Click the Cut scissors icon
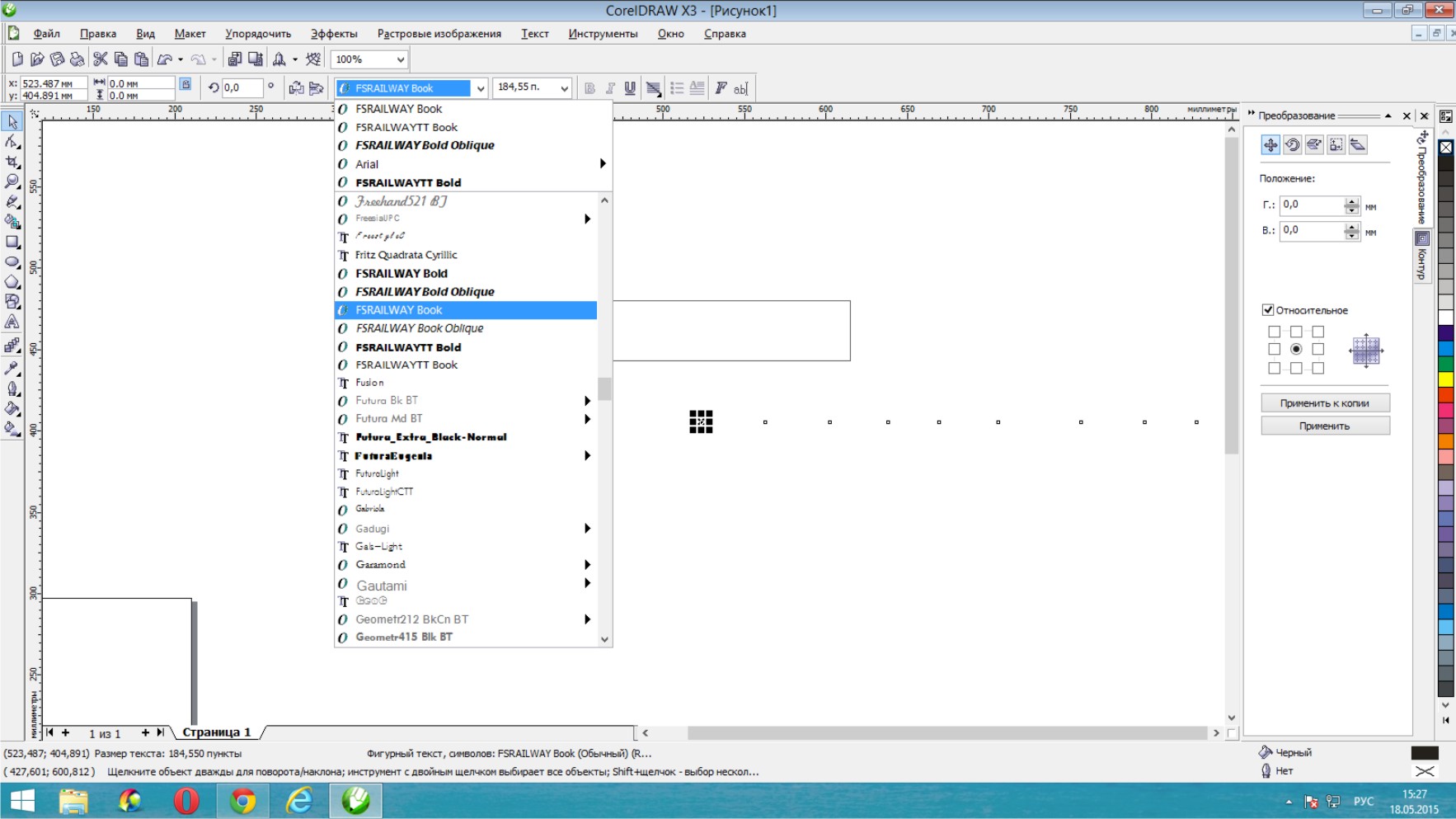1456x819 pixels. coord(101,59)
